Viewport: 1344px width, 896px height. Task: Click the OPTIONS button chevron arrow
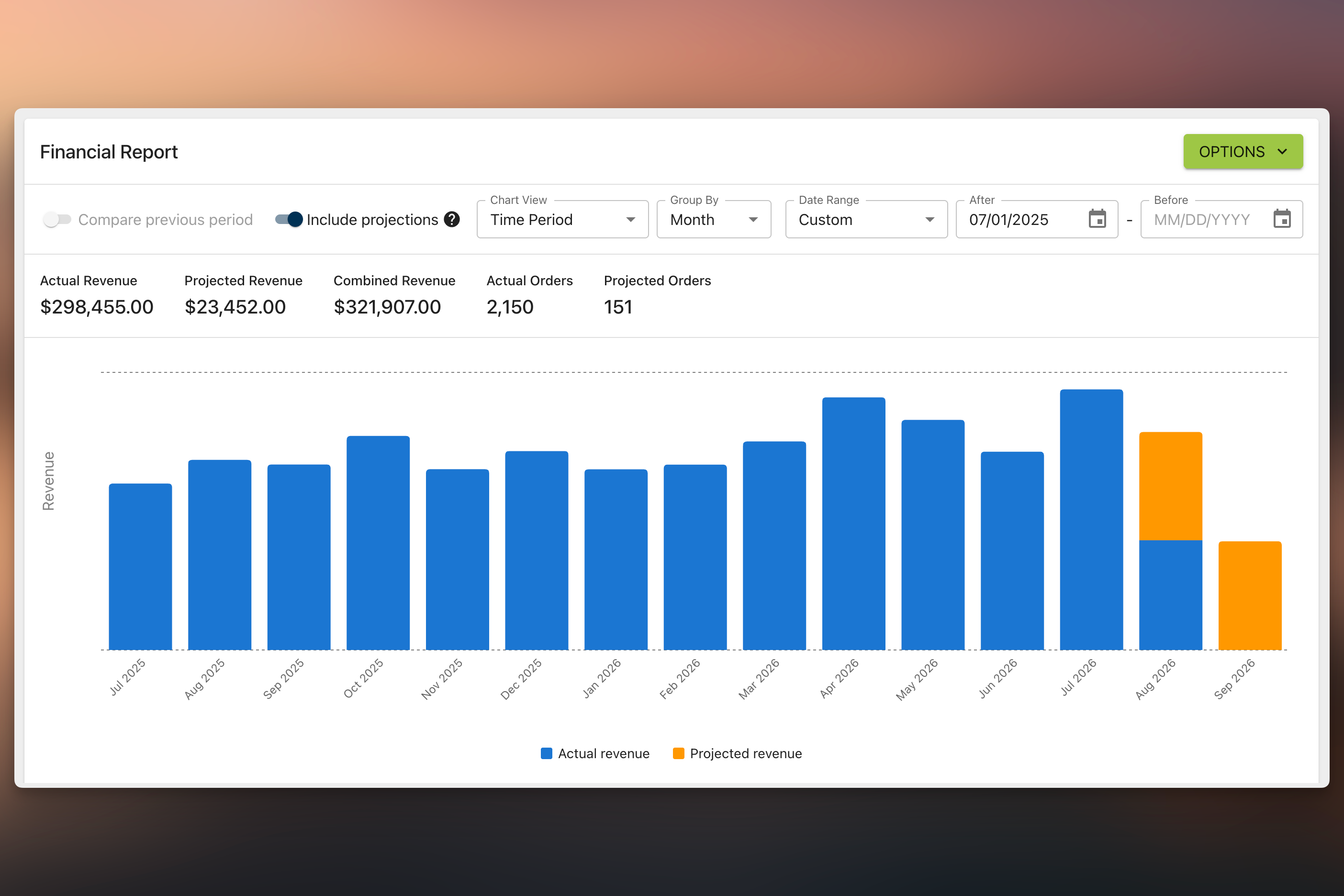coord(1282,151)
